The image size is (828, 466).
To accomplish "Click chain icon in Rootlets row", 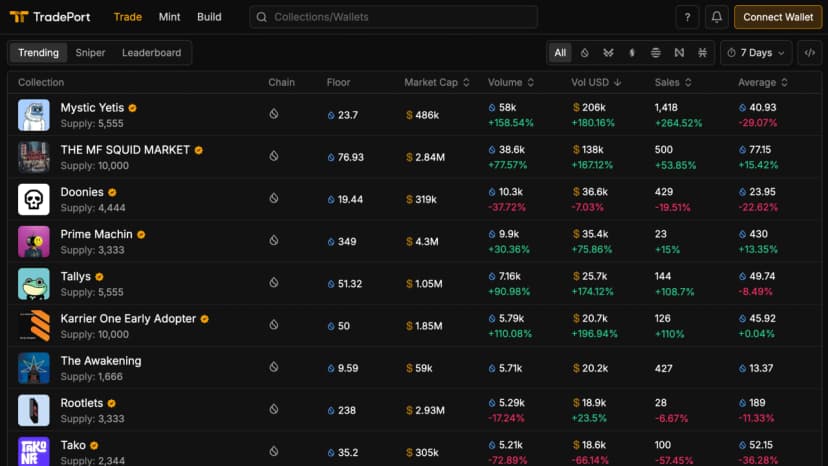I will pyautogui.click(x=274, y=409).
